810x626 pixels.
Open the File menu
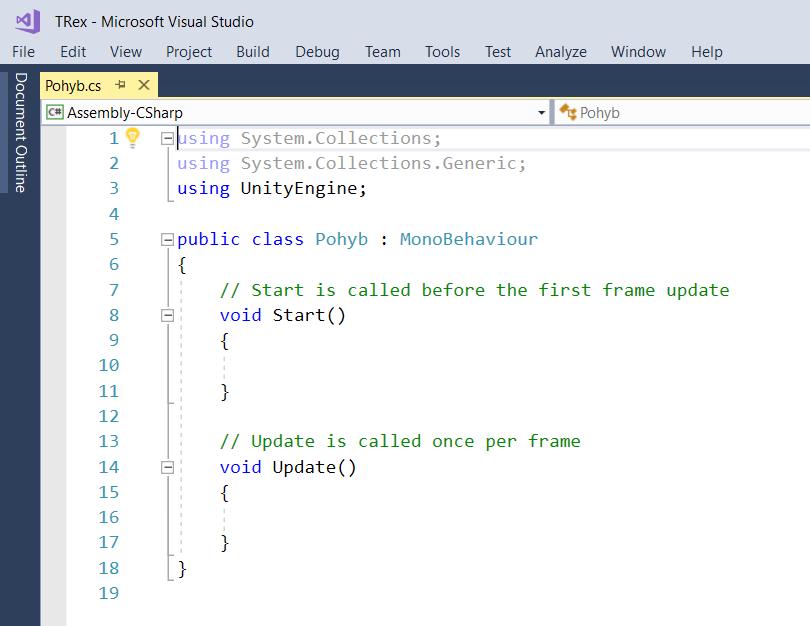23,52
